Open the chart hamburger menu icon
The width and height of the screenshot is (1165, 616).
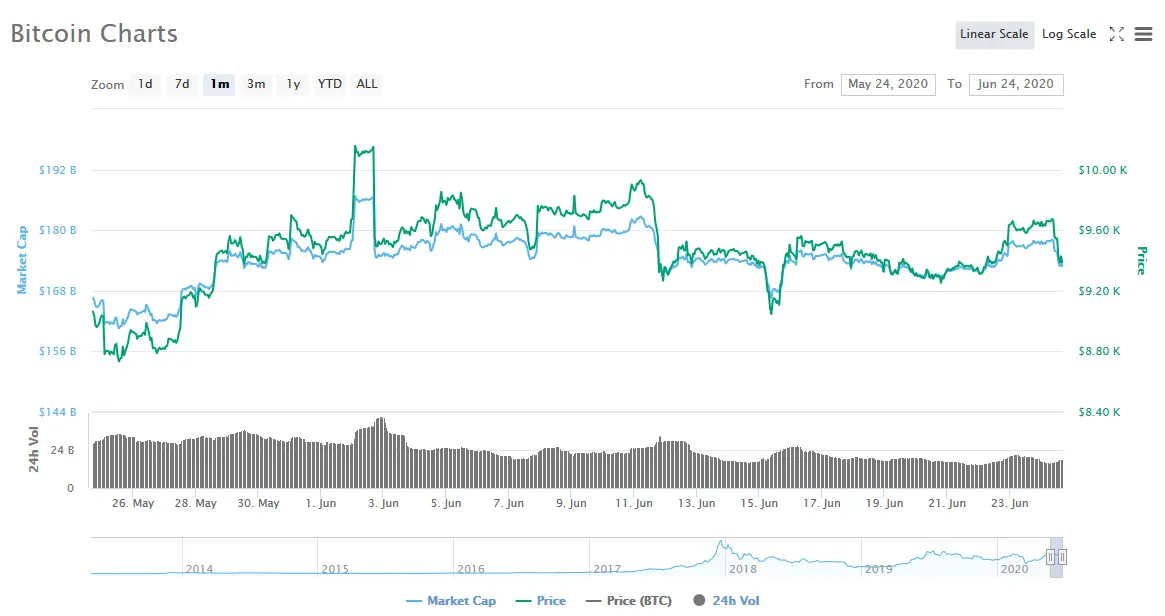(x=1143, y=34)
